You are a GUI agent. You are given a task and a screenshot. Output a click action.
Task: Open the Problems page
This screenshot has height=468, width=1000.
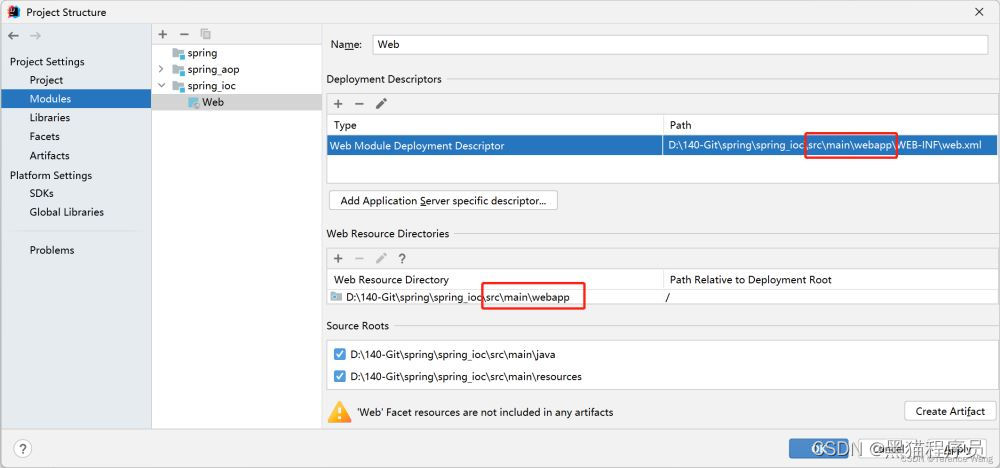pyautogui.click(x=52, y=250)
